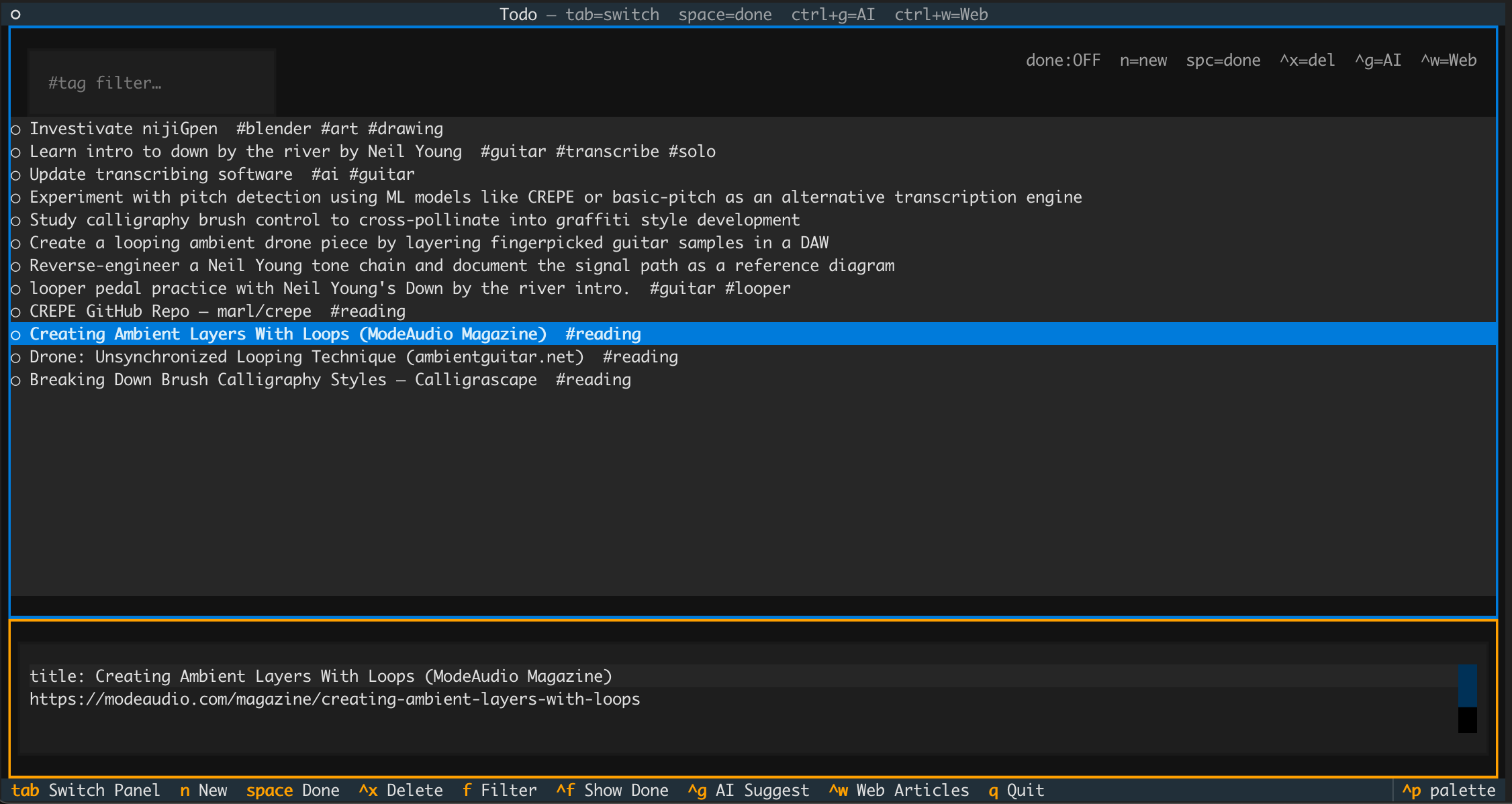Viewport: 1512px width, 804px height.
Task: Check the circle next to Study calligraphy brush task
Action: pos(16,221)
